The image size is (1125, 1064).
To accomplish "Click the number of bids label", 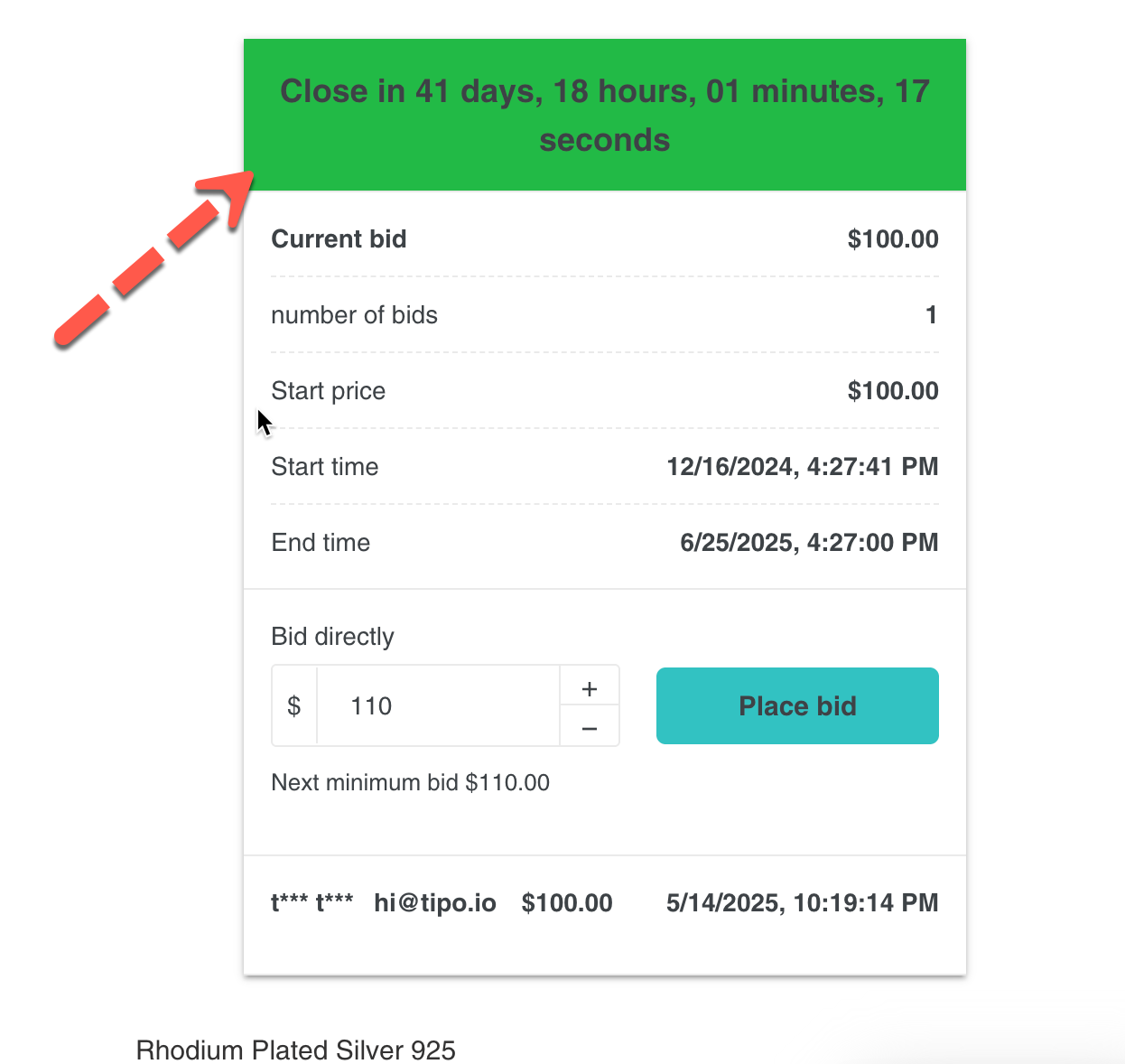I will coord(354,315).
